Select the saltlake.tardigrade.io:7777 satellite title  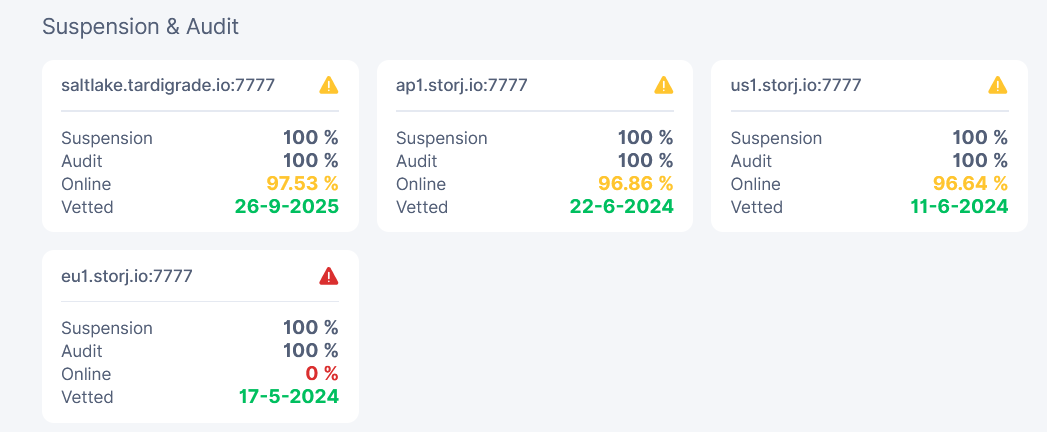point(168,85)
